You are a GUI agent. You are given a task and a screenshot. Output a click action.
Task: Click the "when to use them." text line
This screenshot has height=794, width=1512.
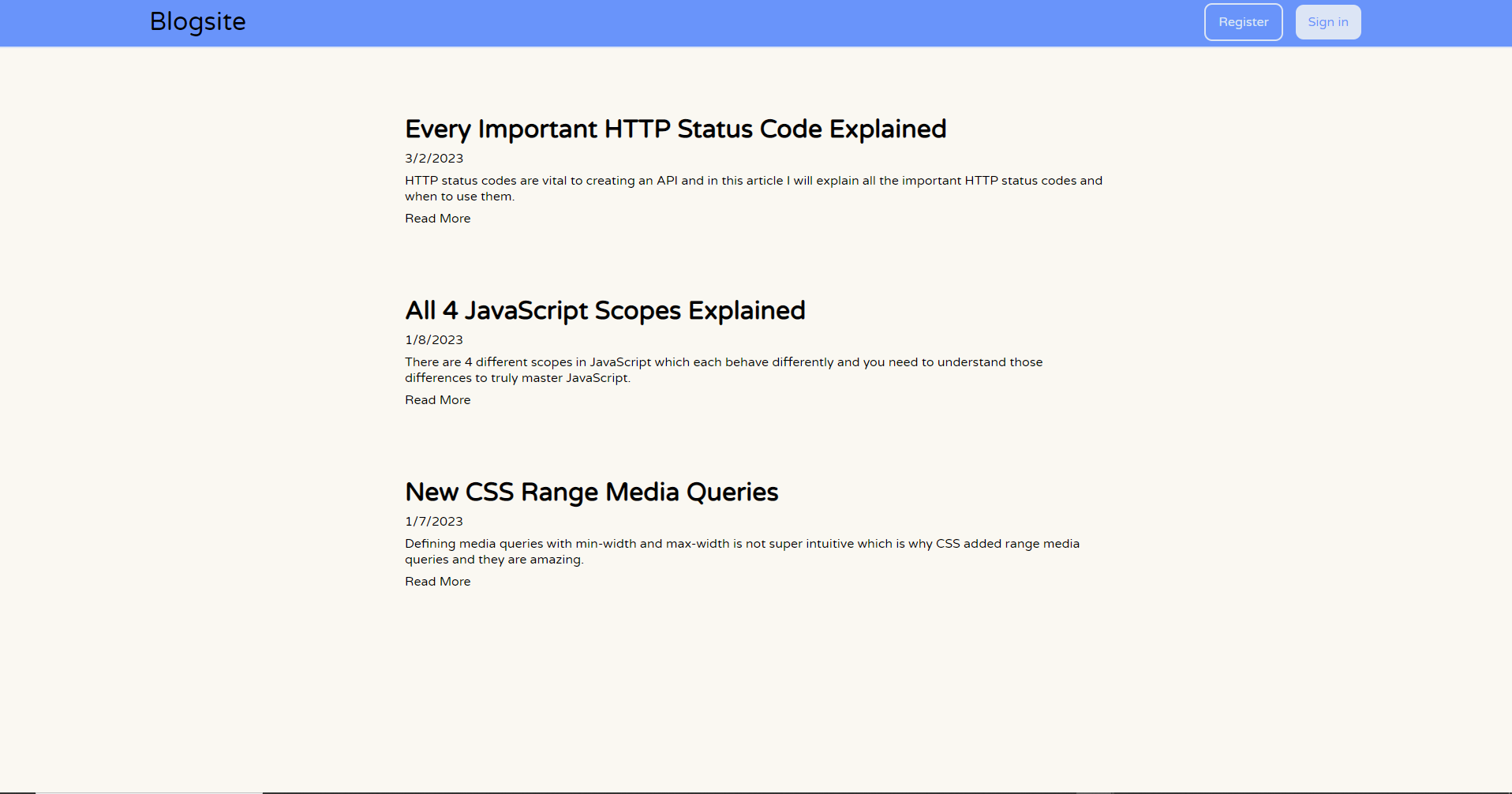click(459, 197)
